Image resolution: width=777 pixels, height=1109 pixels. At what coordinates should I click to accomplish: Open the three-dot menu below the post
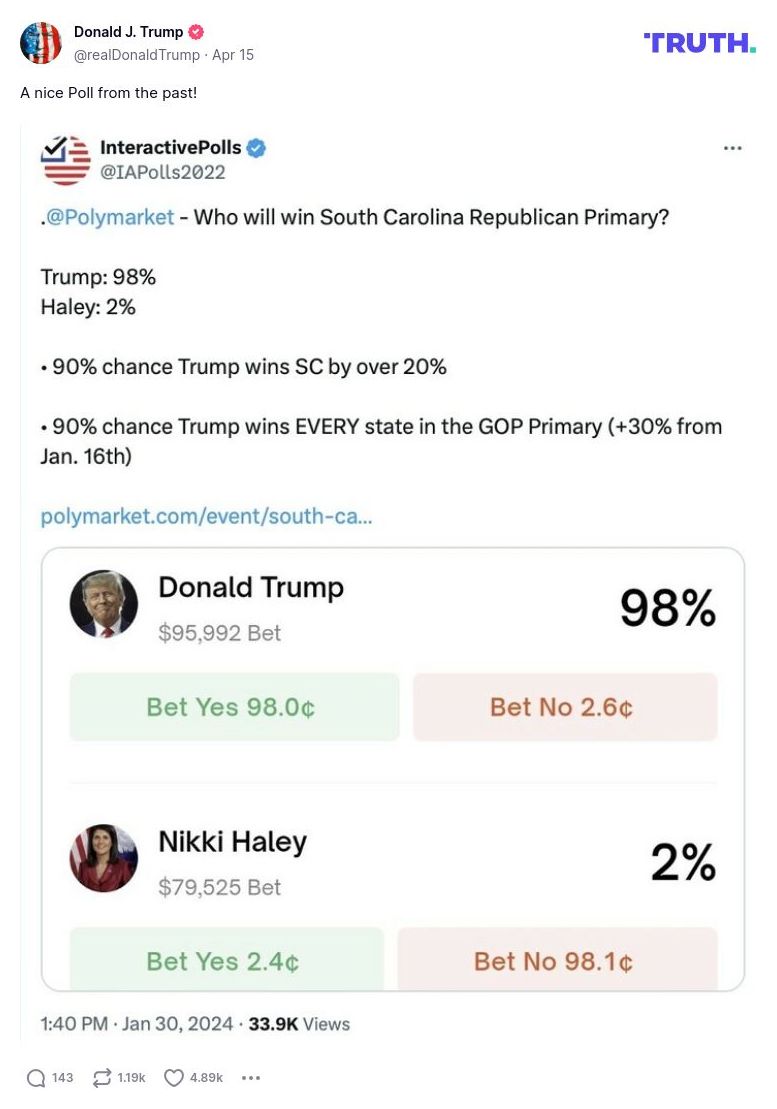(x=250, y=1078)
